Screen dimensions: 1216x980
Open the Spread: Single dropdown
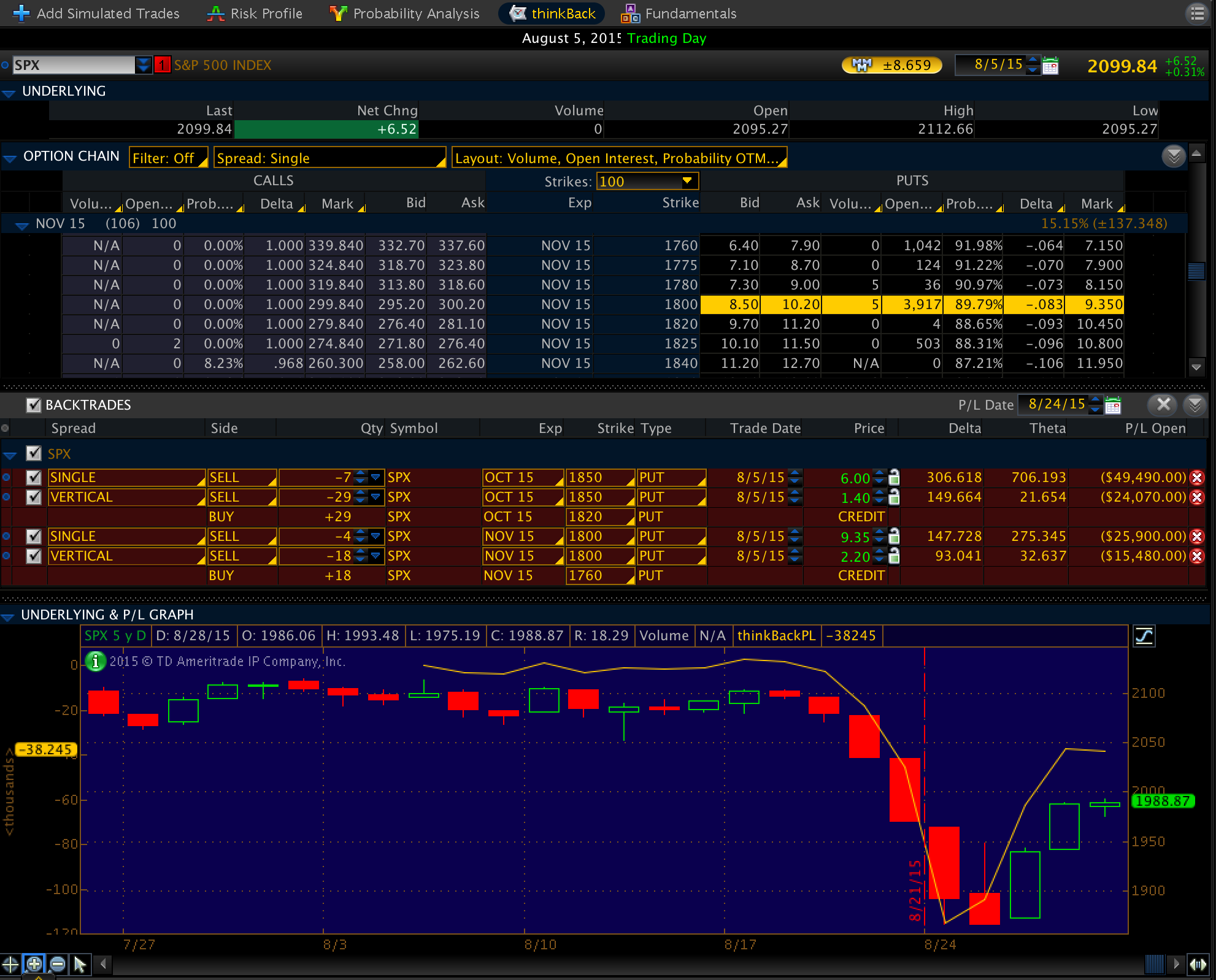point(329,158)
